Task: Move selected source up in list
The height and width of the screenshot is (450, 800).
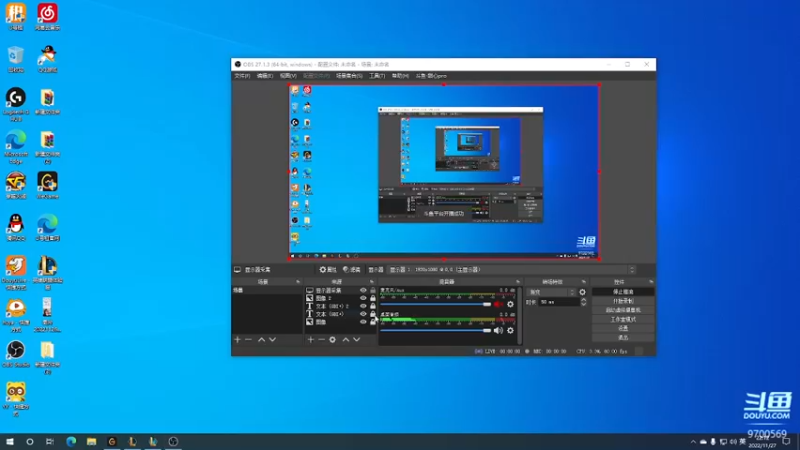Action: (x=345, y=339)
